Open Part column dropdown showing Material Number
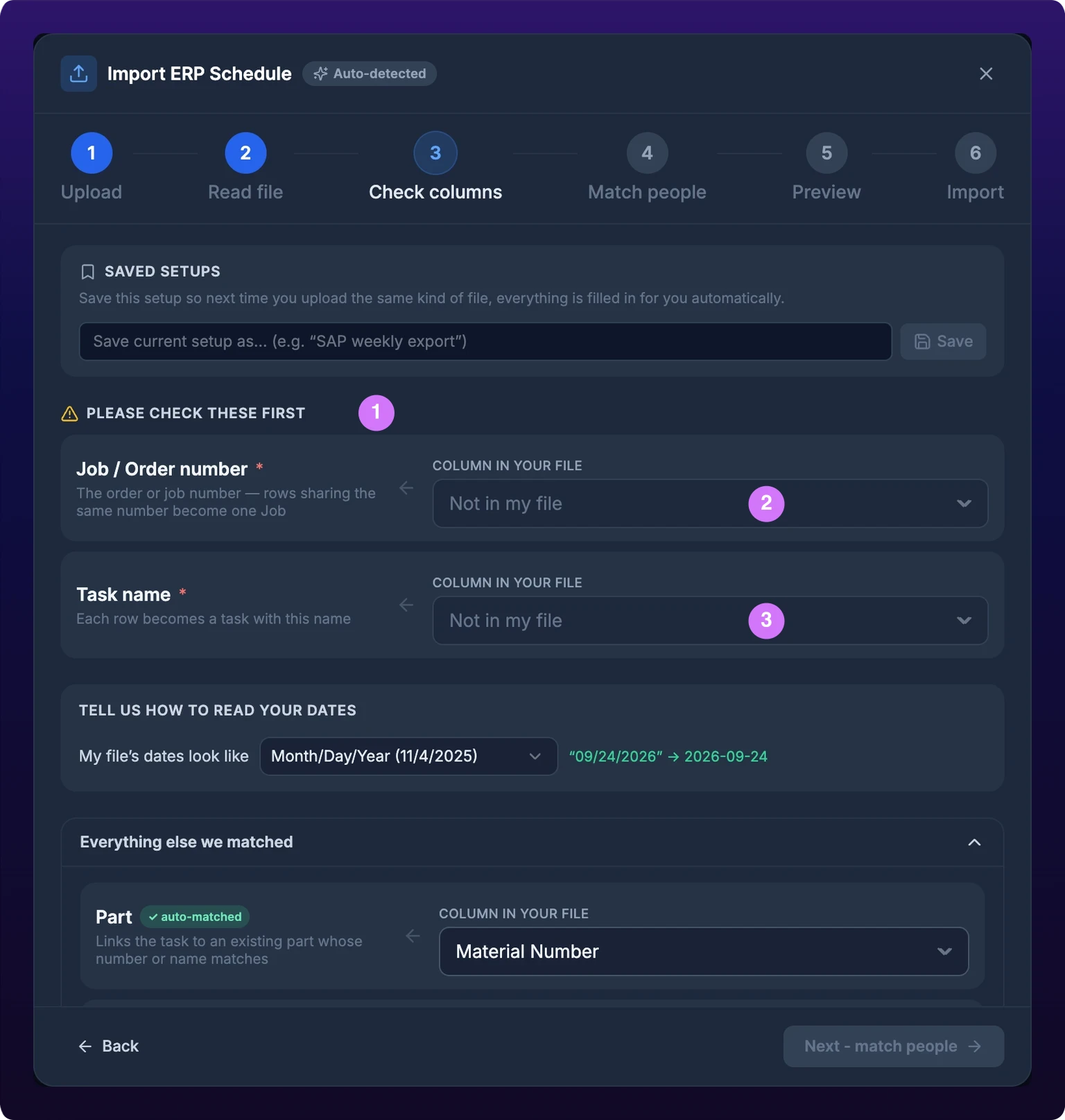Screen dimensions: 1065x1120 704,951
